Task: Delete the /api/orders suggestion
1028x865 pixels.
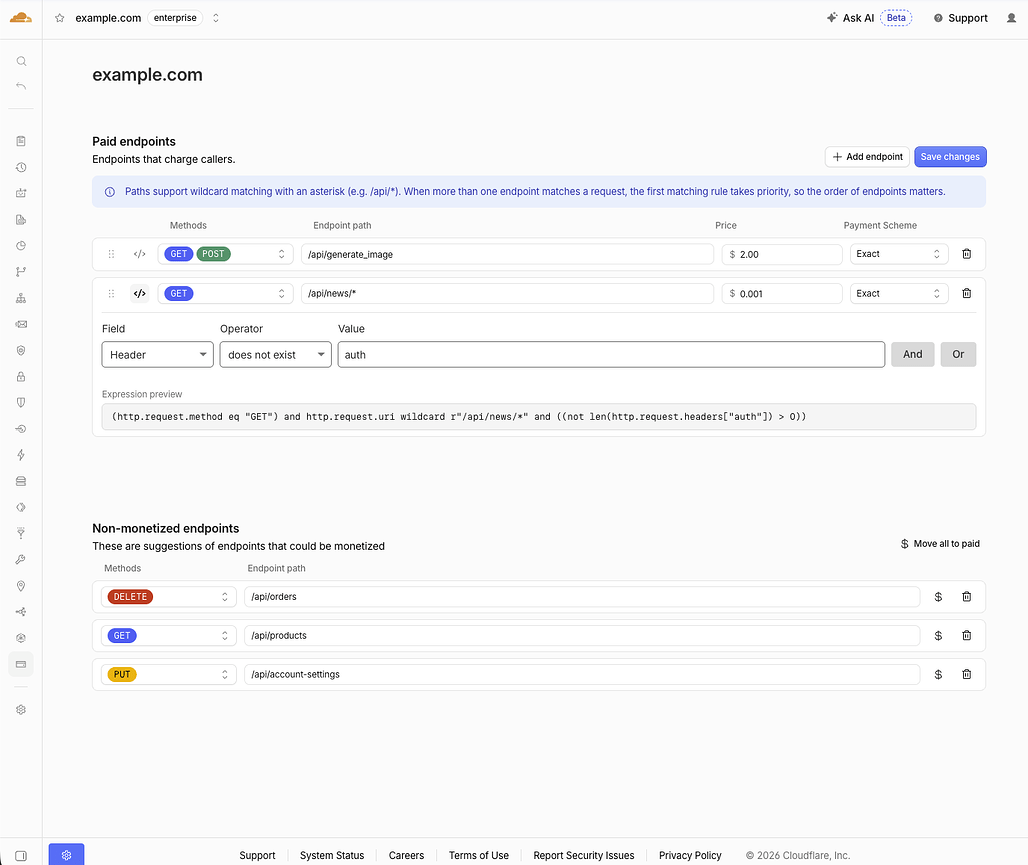Action: coord(966,597)
